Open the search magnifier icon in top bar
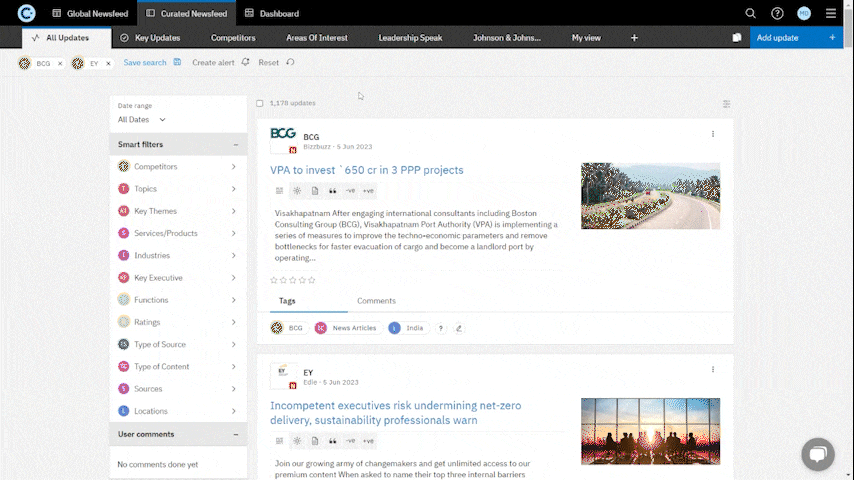The height and width of the screenshot is (480, 854). (x=750, y=13)
